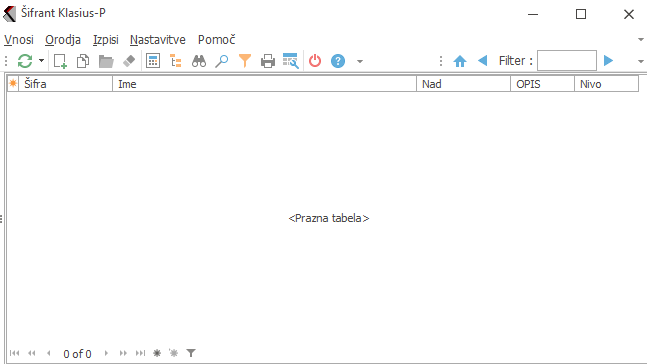
Task: Focus the Filter text field
Action: (567, 61)
